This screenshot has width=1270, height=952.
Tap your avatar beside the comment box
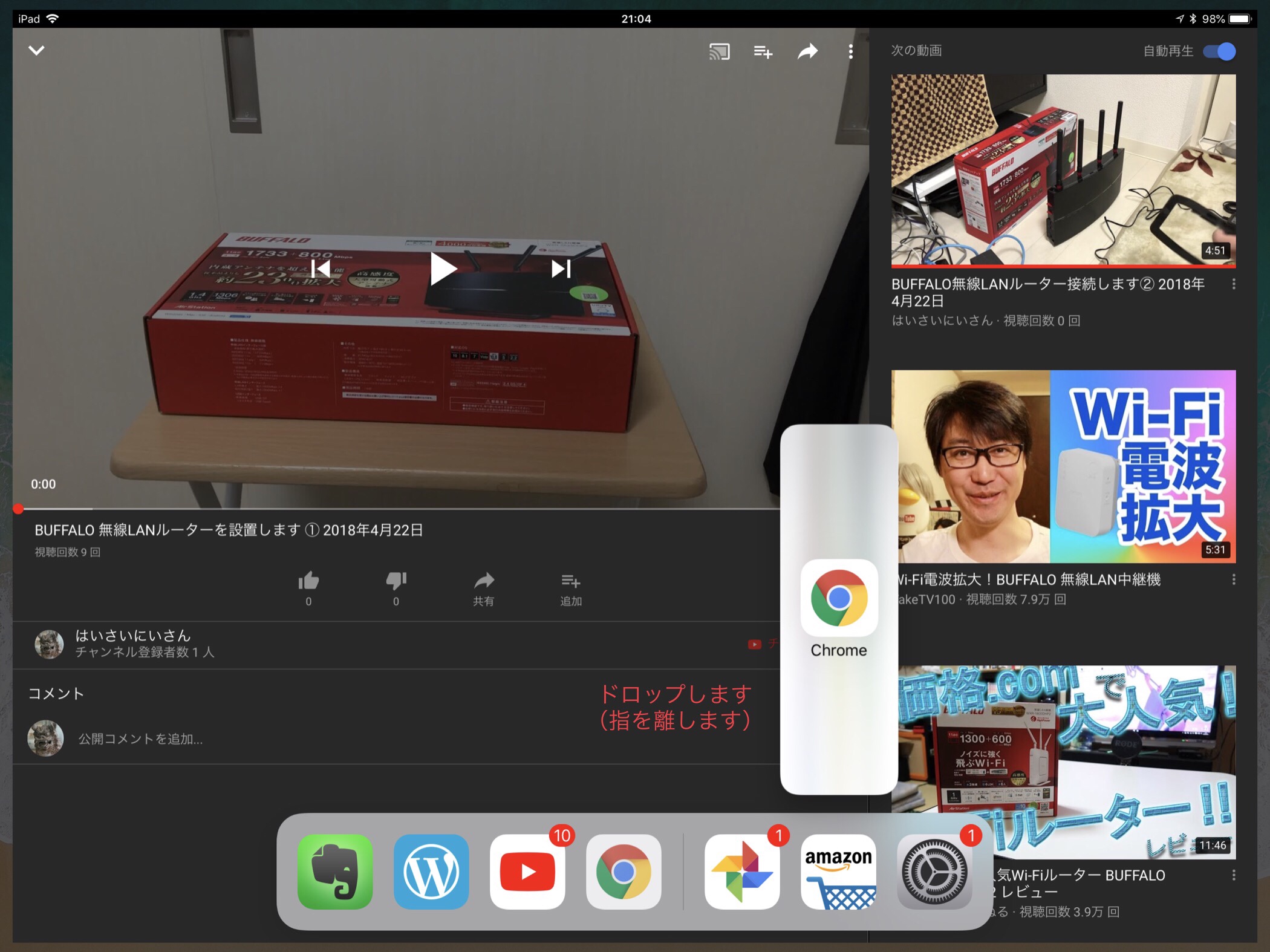click(45, 738)
